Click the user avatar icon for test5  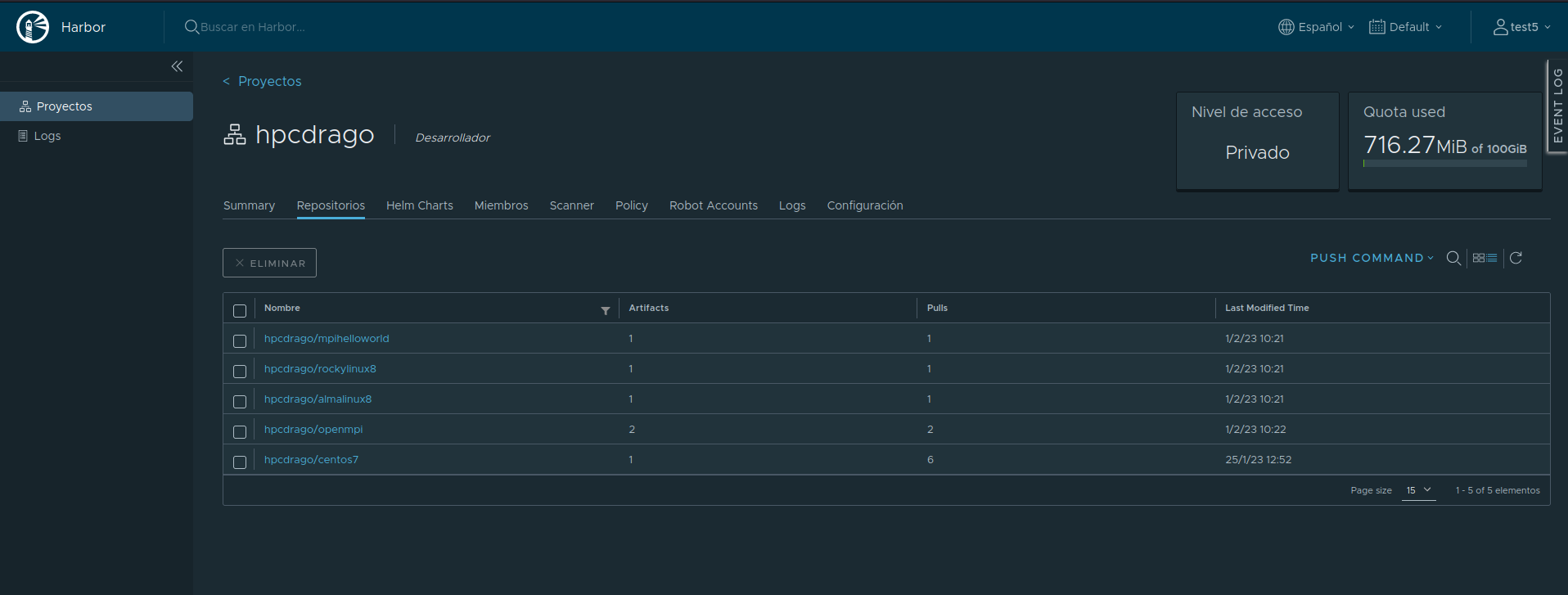(x=1500, y=27)
